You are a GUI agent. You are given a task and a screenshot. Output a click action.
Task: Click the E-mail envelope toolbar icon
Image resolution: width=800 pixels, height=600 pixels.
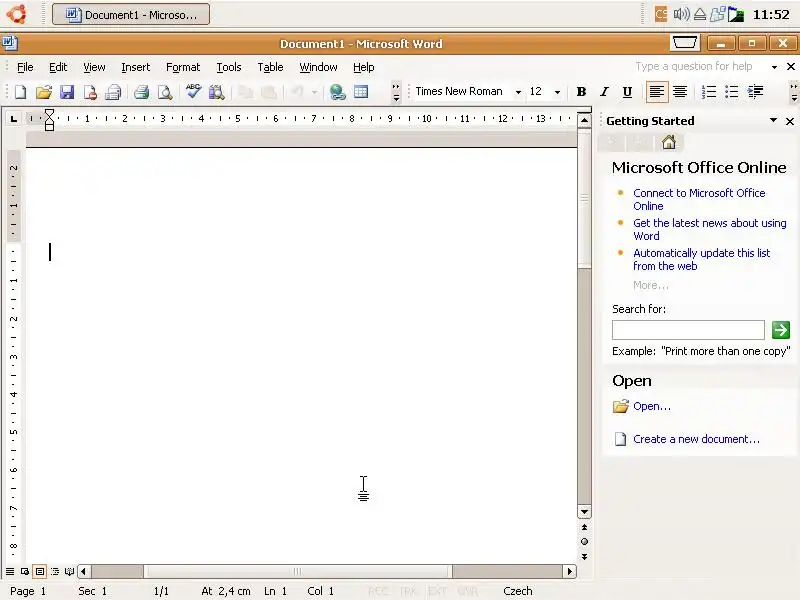[113, 92]
